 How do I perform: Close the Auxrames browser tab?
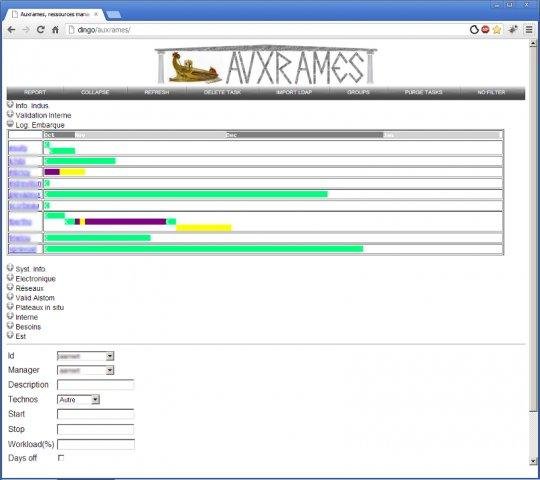click(96, 14)
